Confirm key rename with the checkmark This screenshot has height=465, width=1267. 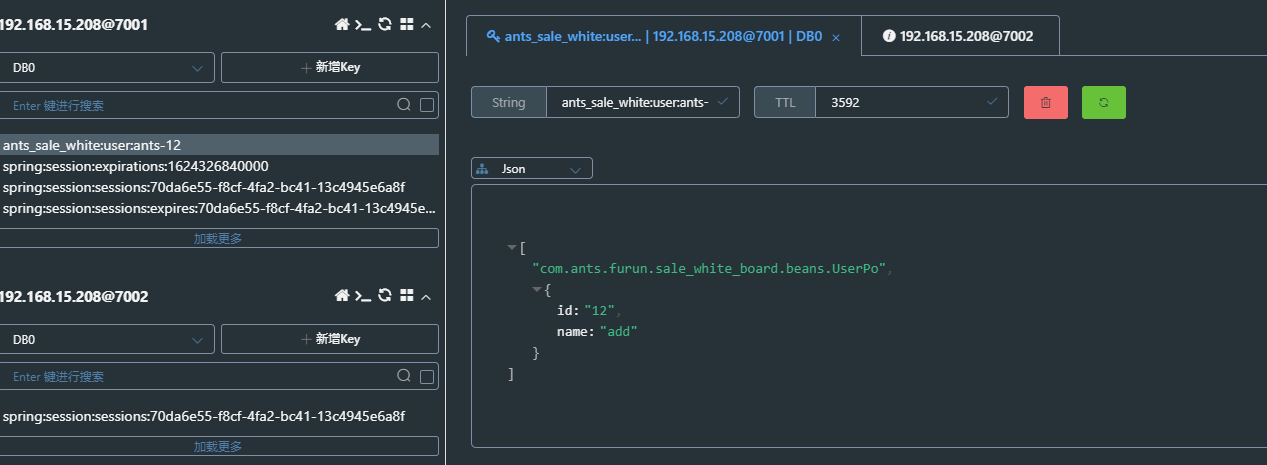tap(724, 102)
